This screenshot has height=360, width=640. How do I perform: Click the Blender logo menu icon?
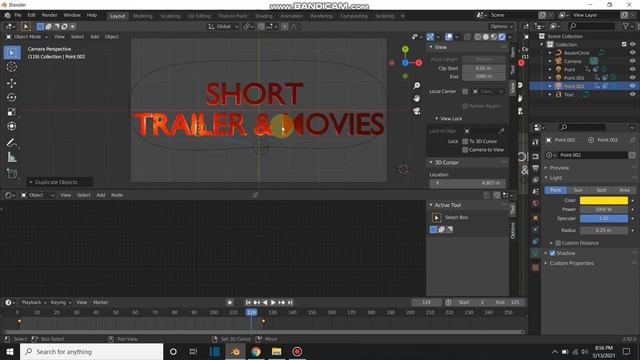(7, 16)
